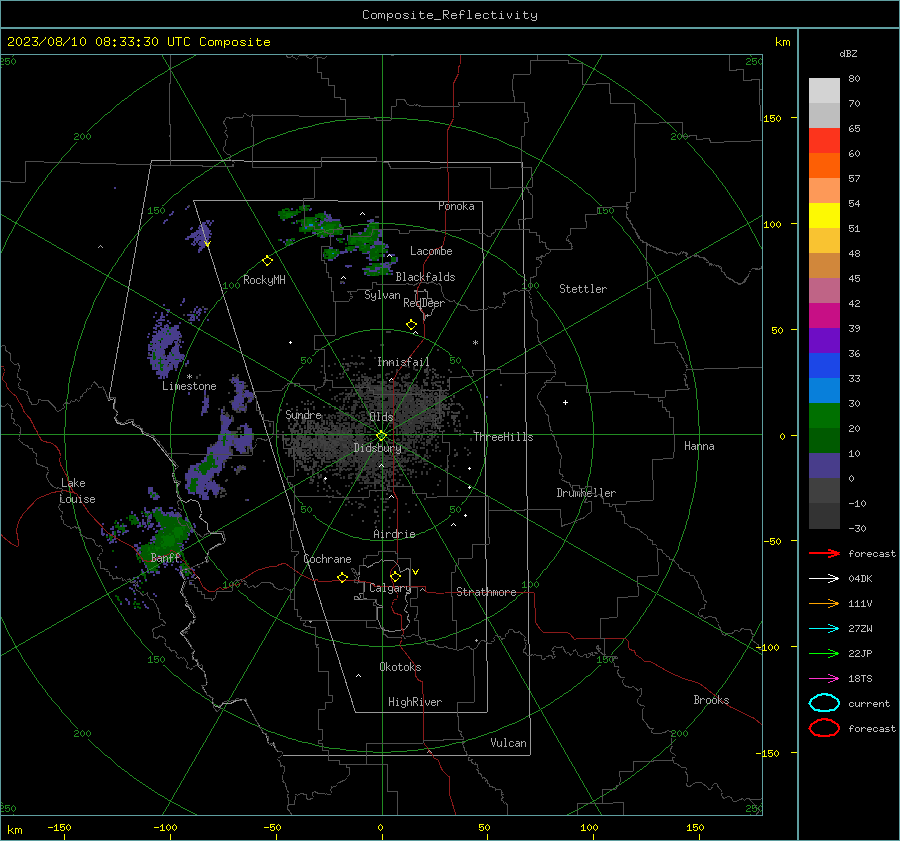Select the cyan 27ZW arrow legend entry
The width and height of the screenshot is (900, 841).
click(x=824, y=629)
